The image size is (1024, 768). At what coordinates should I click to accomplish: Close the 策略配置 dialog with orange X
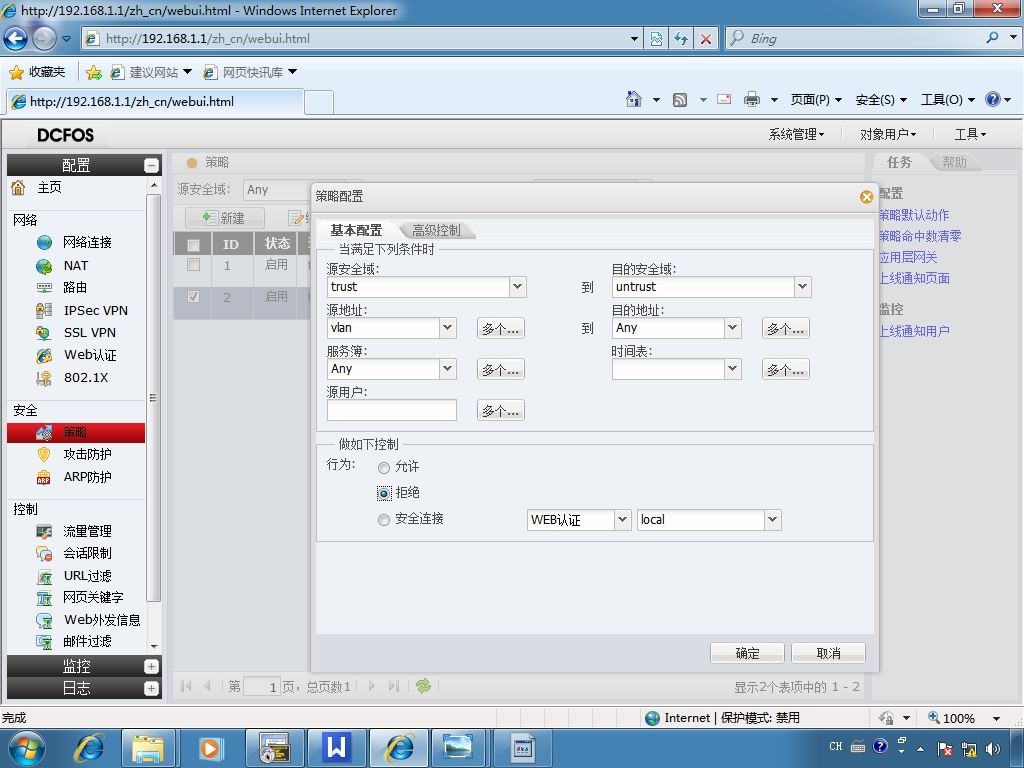pos(866,197)
